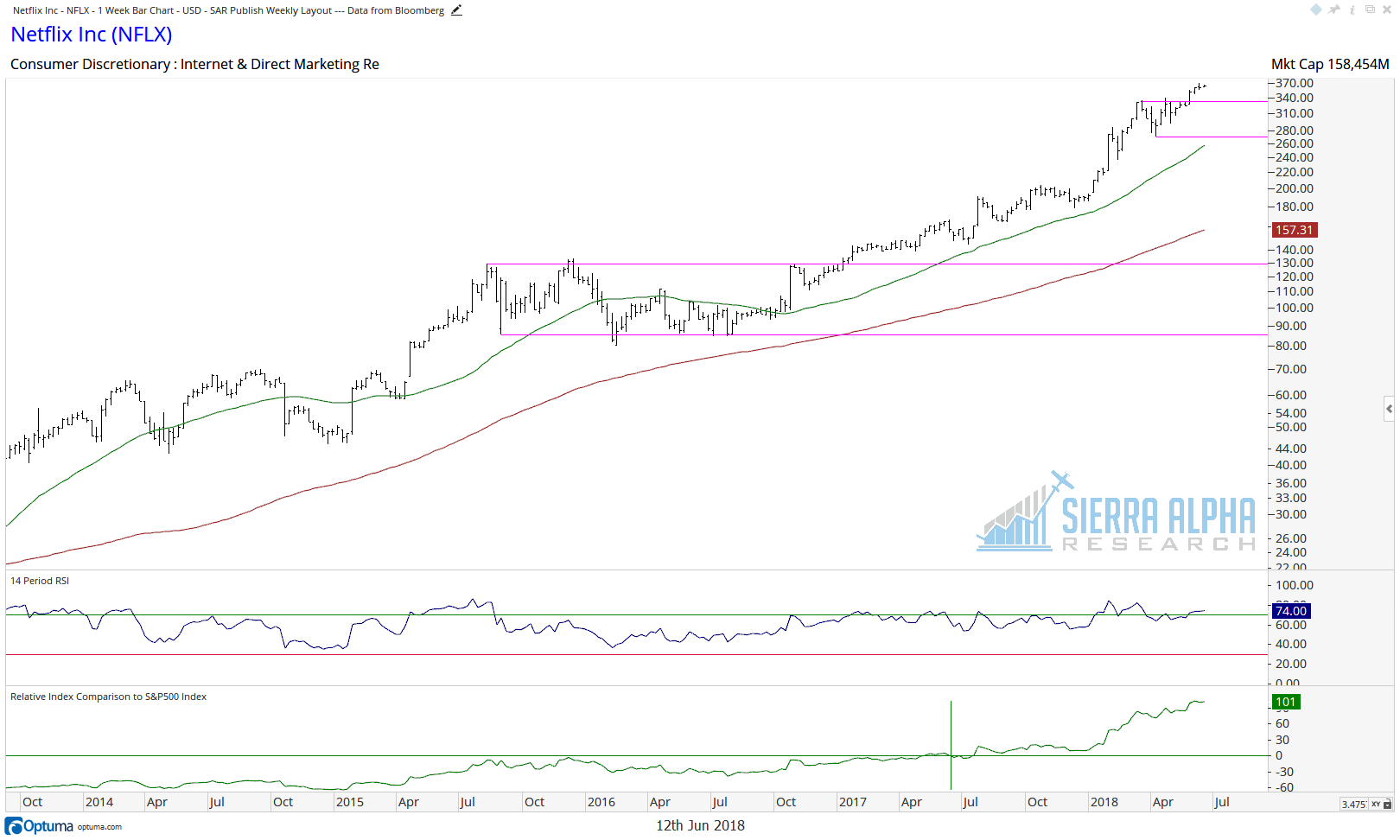Click the light-blue diamond icon at the top right
Viewport: 1400px width, 840px height.
[1316, 10]
